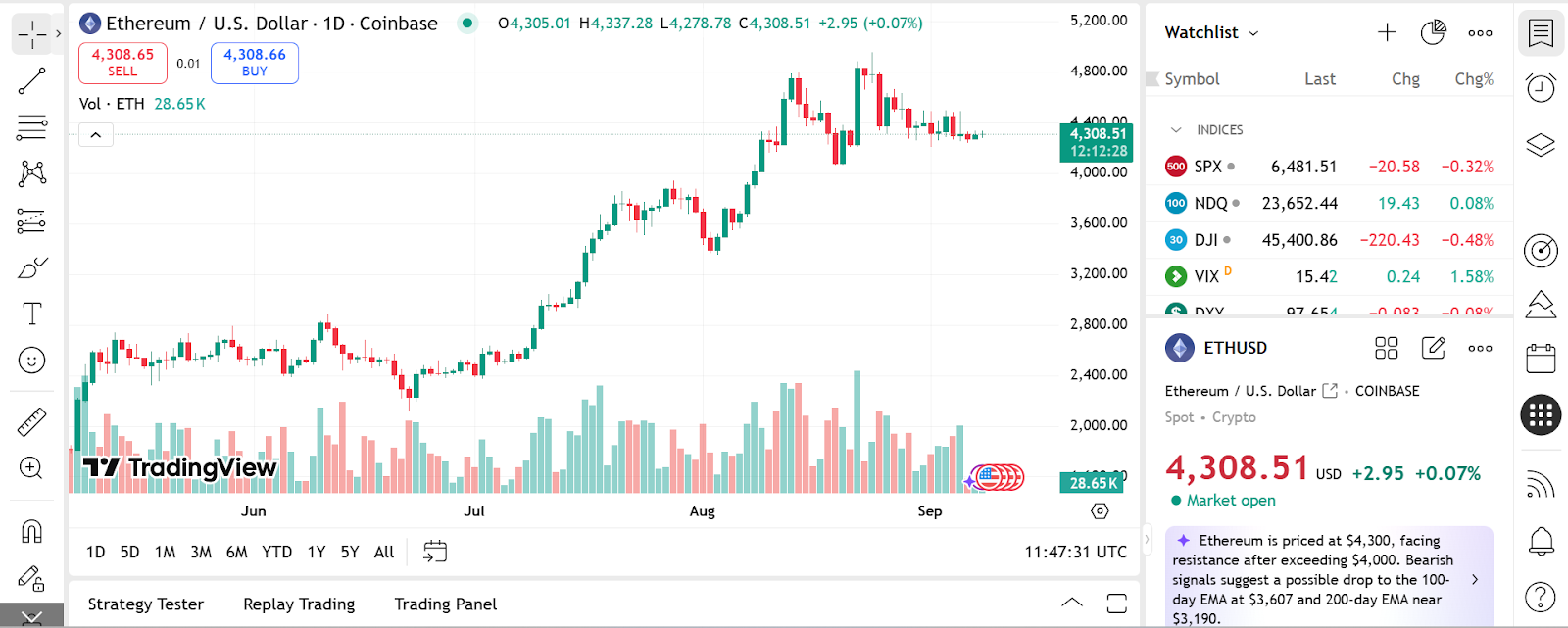
Task: Toggle Magnet mode on the chart
Action: [x=31, y=531]
